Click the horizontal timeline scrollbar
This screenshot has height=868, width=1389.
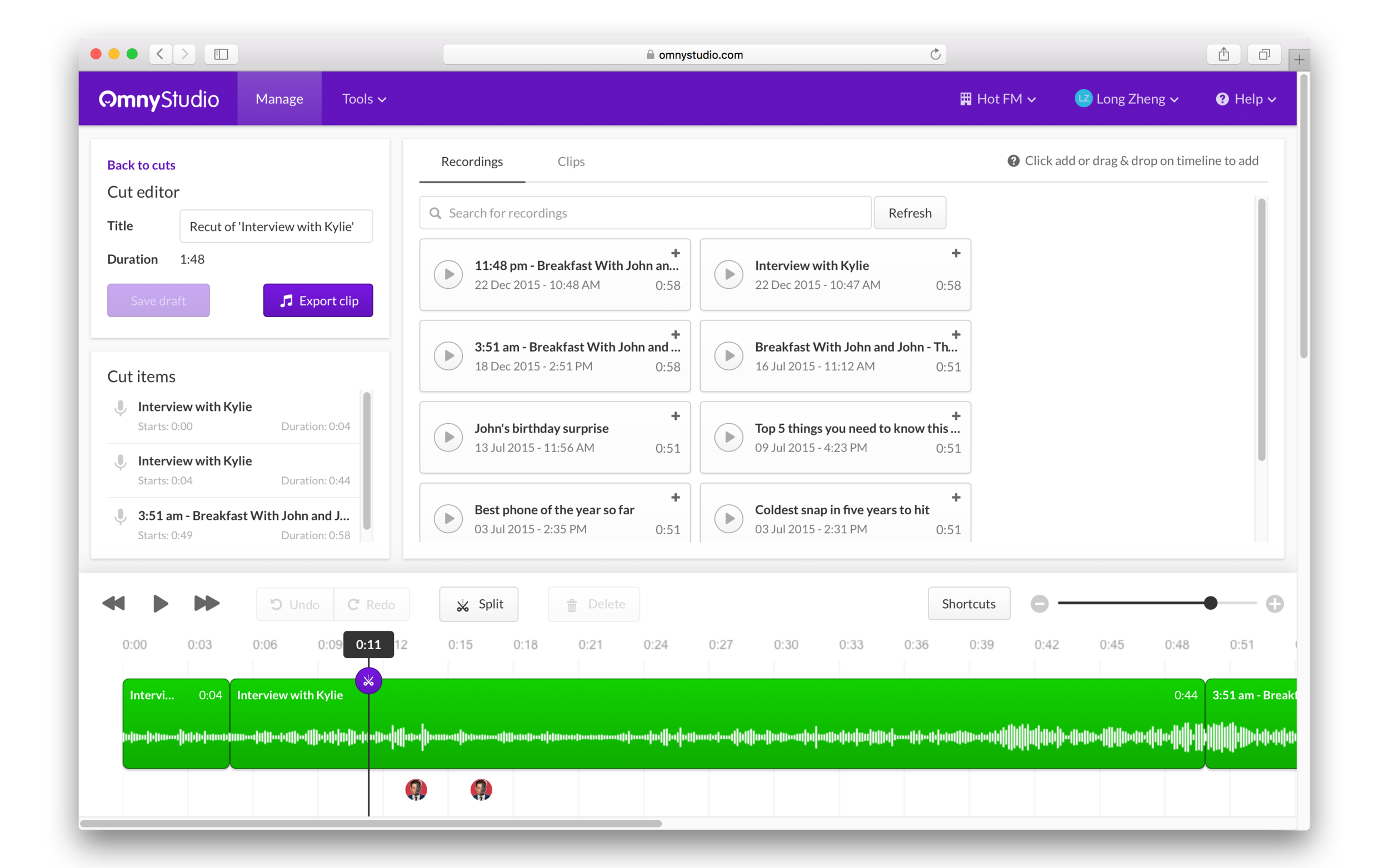tap(371, 824)
